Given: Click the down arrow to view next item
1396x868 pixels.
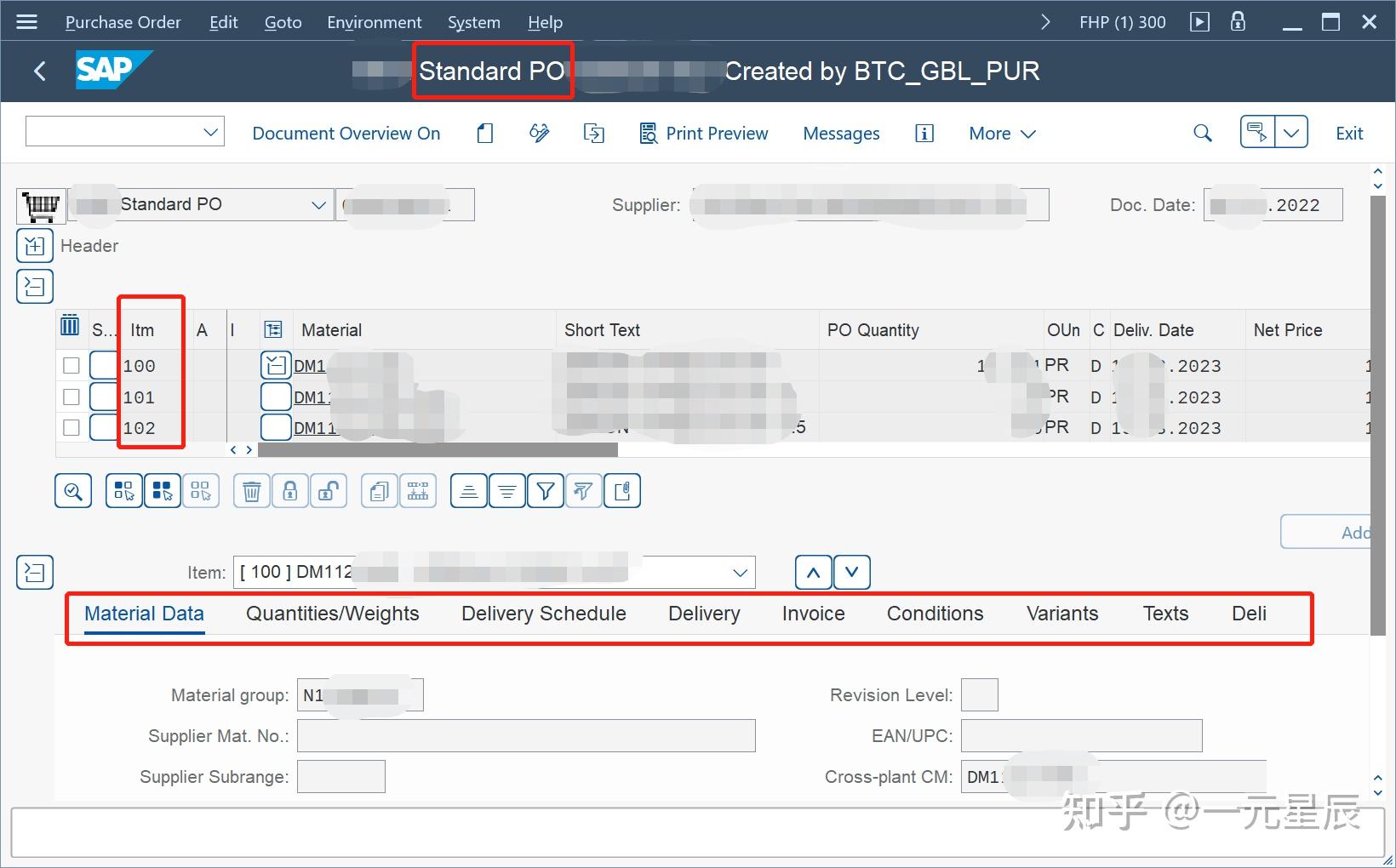Looking at the screenshot, I should (x=851, y=572).
